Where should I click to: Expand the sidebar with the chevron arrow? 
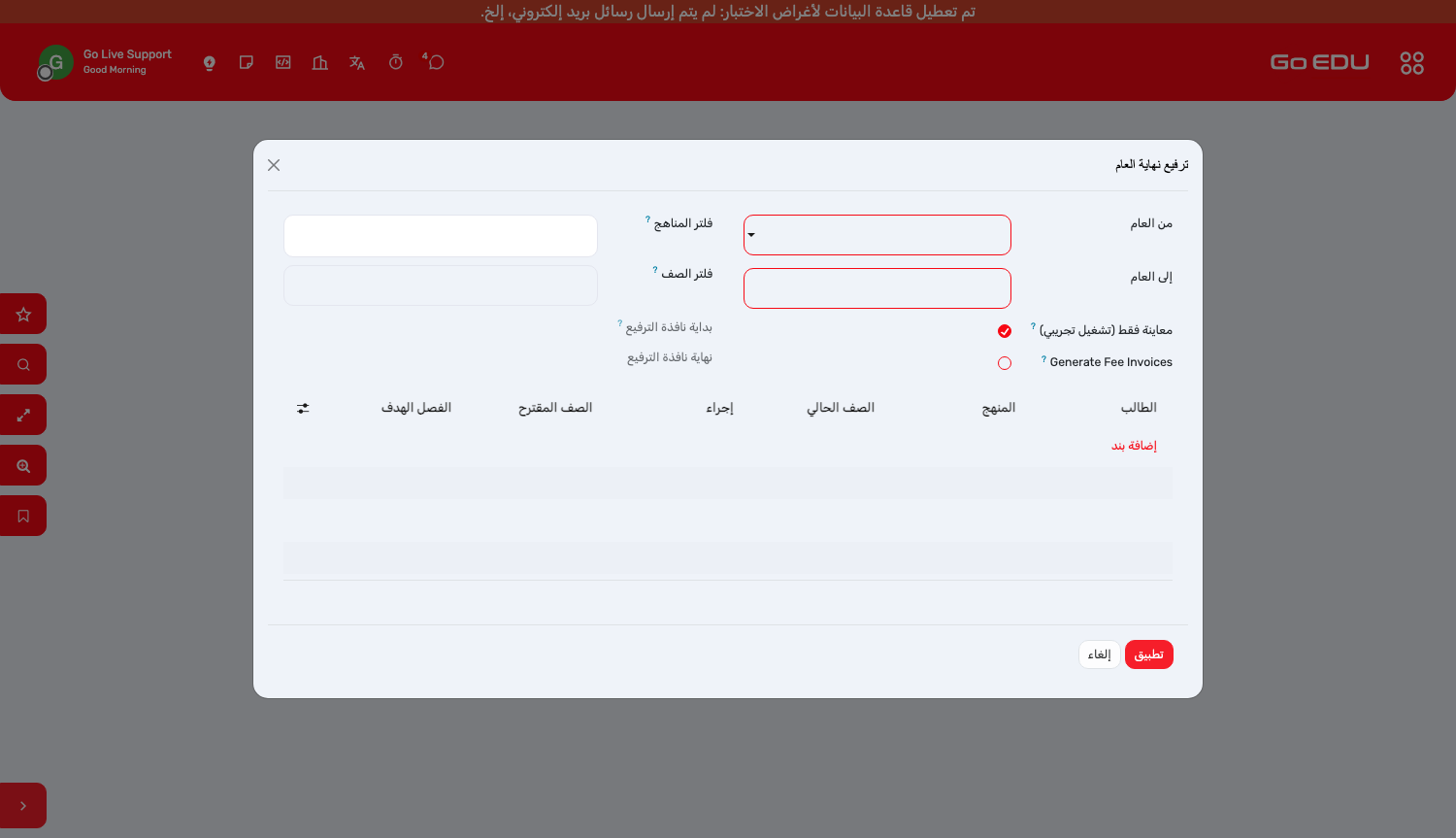coord(23,805)
